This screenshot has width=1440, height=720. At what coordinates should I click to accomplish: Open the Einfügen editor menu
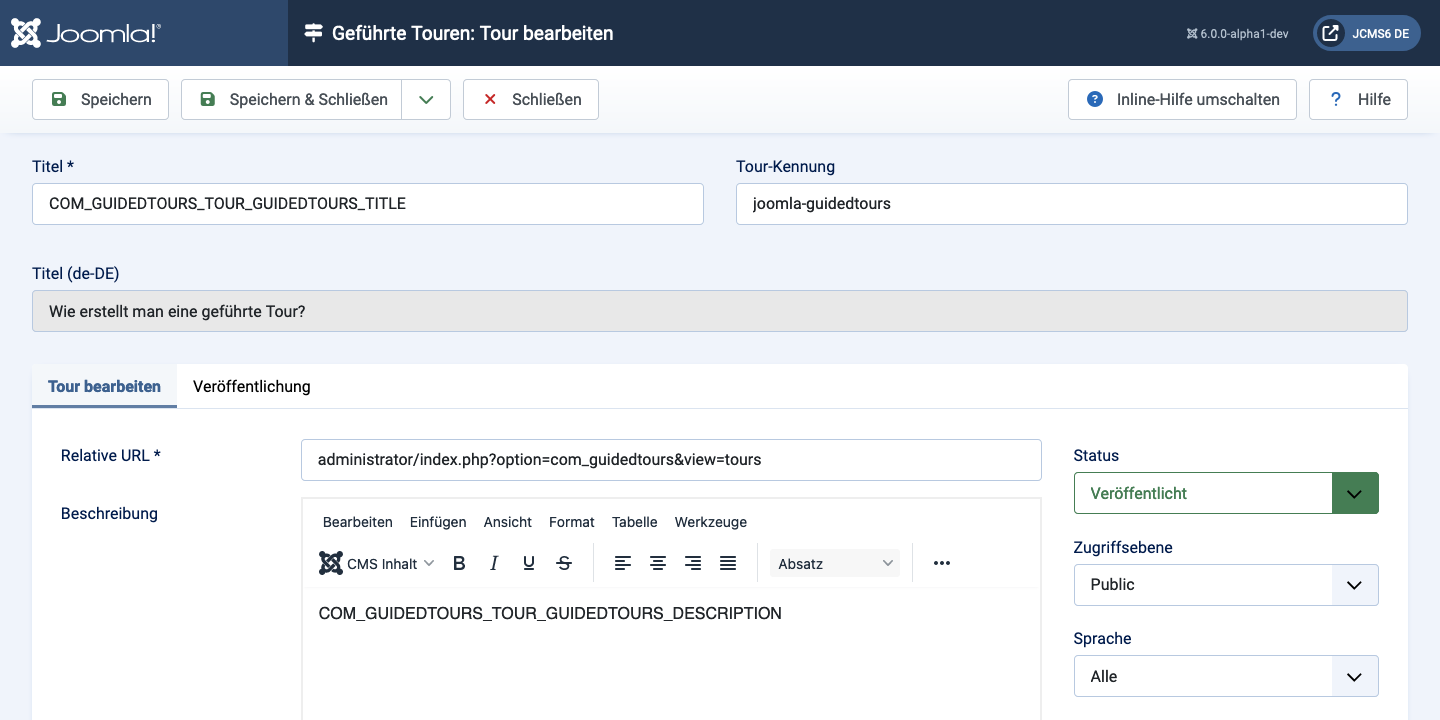(438, 522)
